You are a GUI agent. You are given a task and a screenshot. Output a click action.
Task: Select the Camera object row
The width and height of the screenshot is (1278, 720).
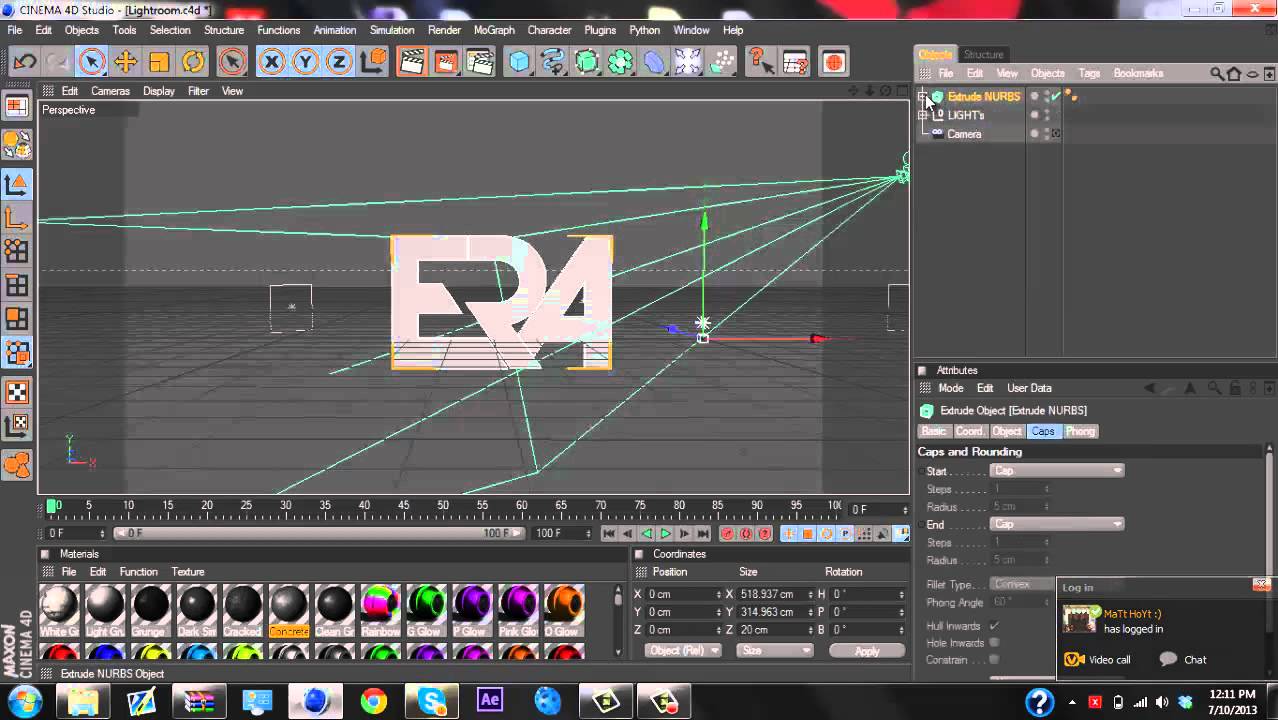pyautogui.click(x=964, y=134)
